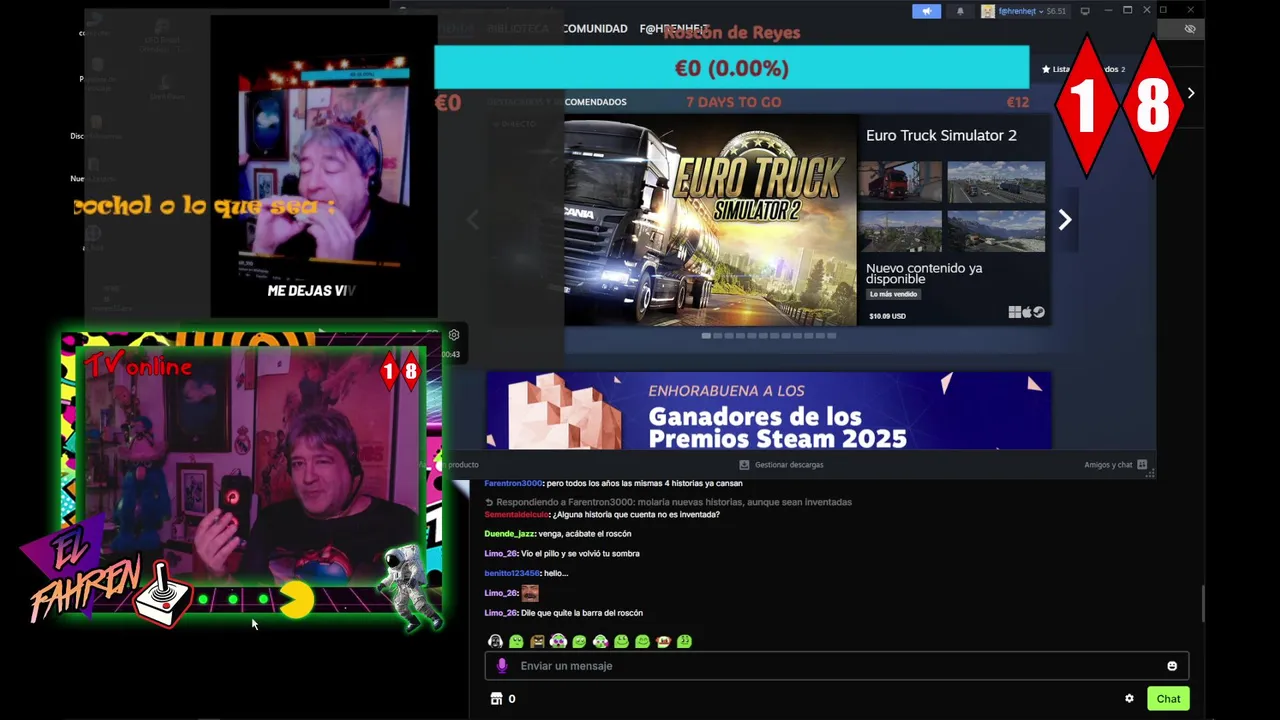Click the $10.09 USD price
Screen dimensions: 1280x720
click(x=887, y=316)
